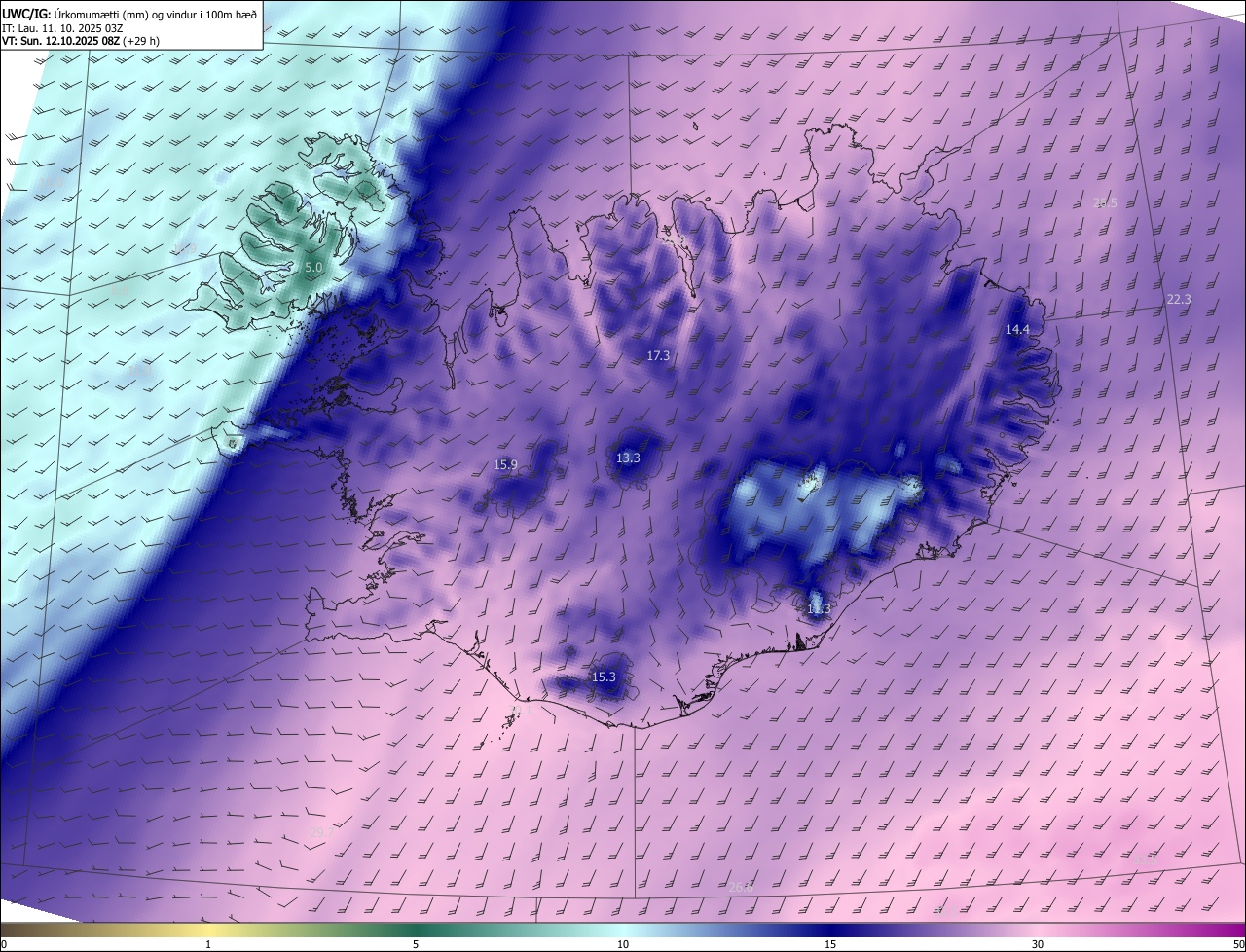
Task: Click the 15.9 value label in west Iceland
Action: click(x=506, y=465)
